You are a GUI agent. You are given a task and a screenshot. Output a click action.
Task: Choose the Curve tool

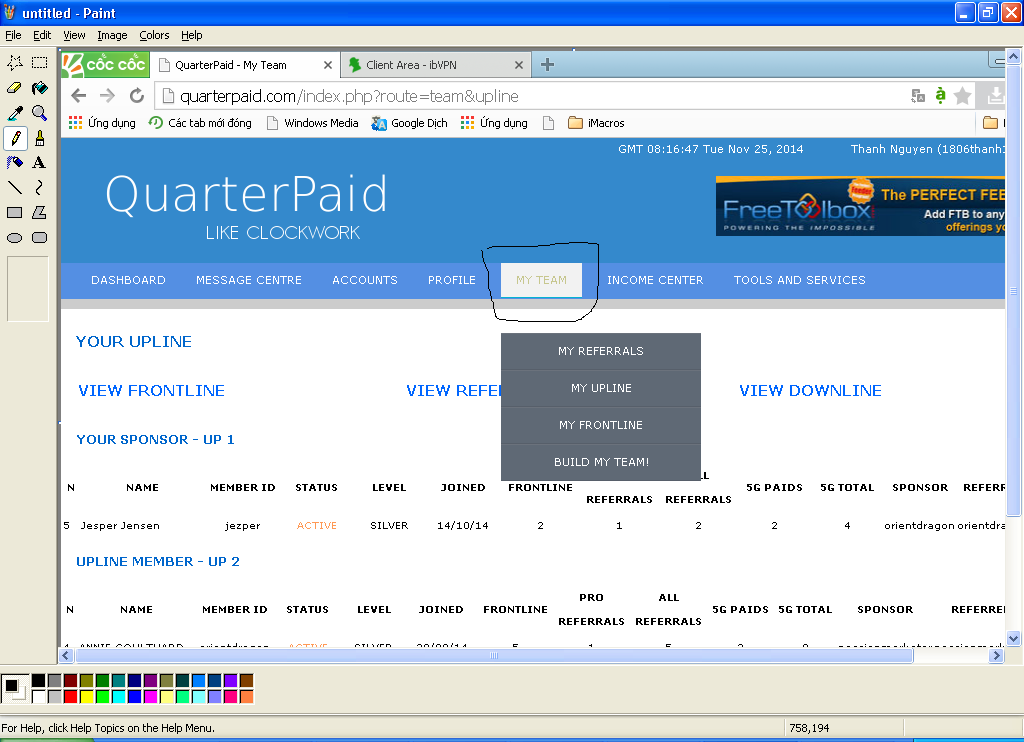tap(39, 187)
